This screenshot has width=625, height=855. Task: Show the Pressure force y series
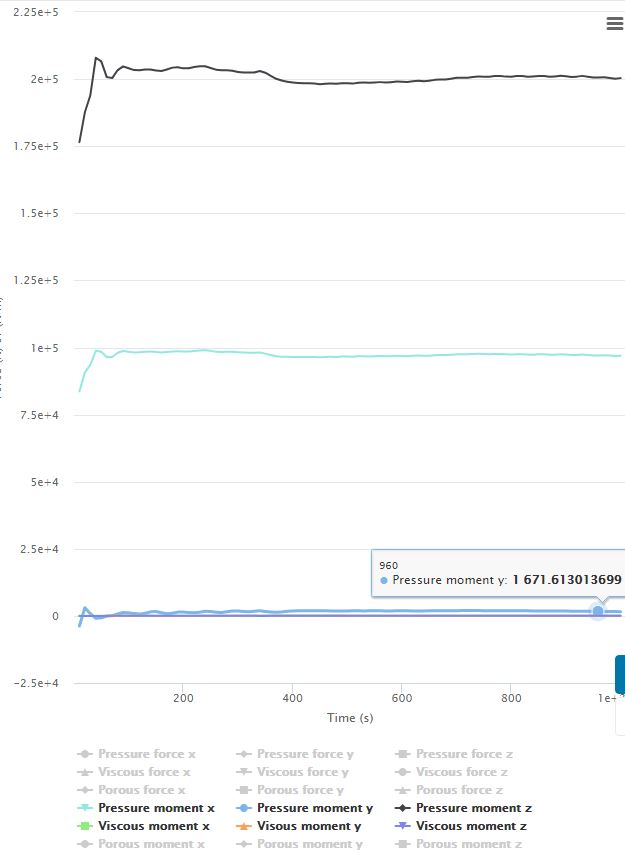pos(304,754)
